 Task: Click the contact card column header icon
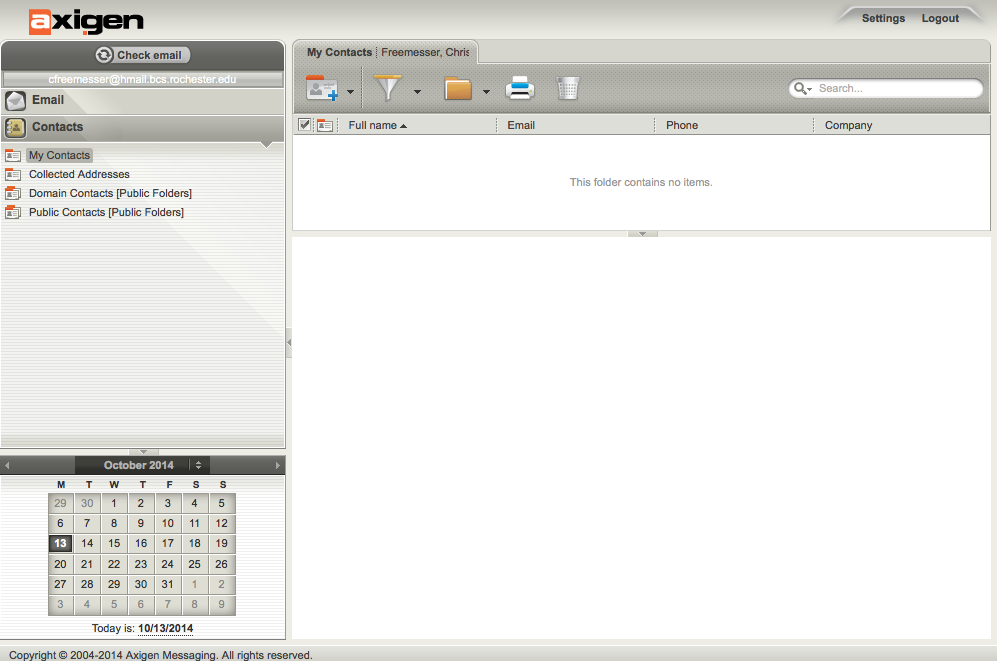click(x=325, y=125)
